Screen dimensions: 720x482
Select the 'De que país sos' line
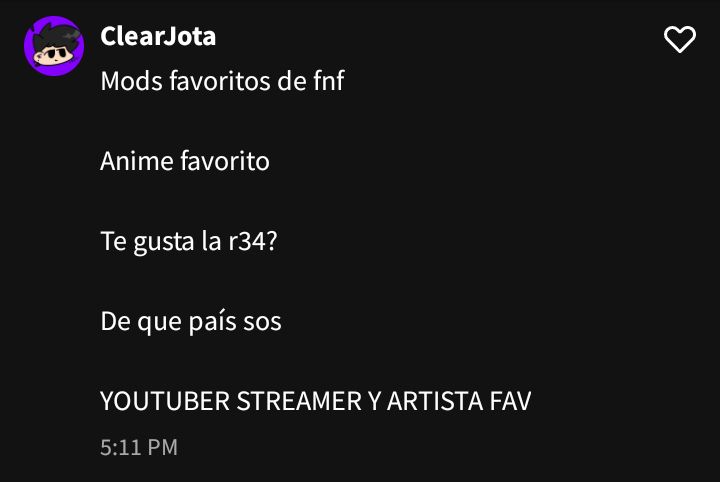191,322
